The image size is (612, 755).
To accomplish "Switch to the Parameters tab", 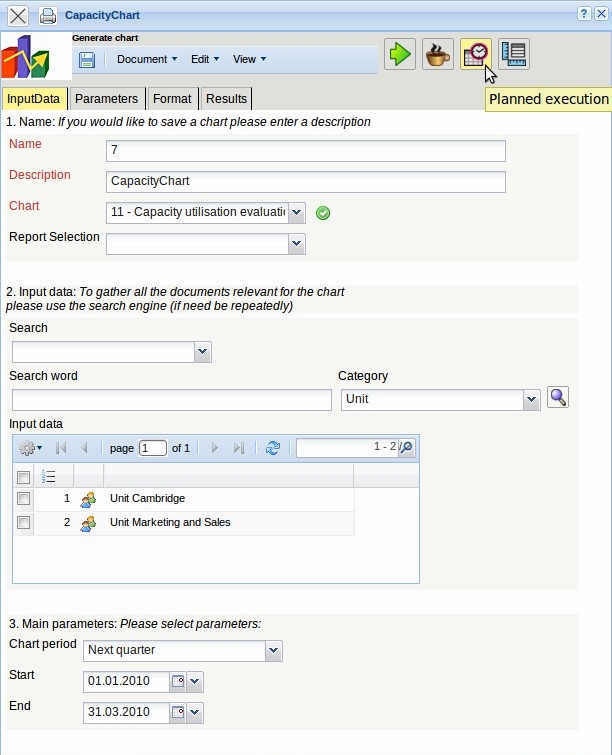I will tap(106, 99).
